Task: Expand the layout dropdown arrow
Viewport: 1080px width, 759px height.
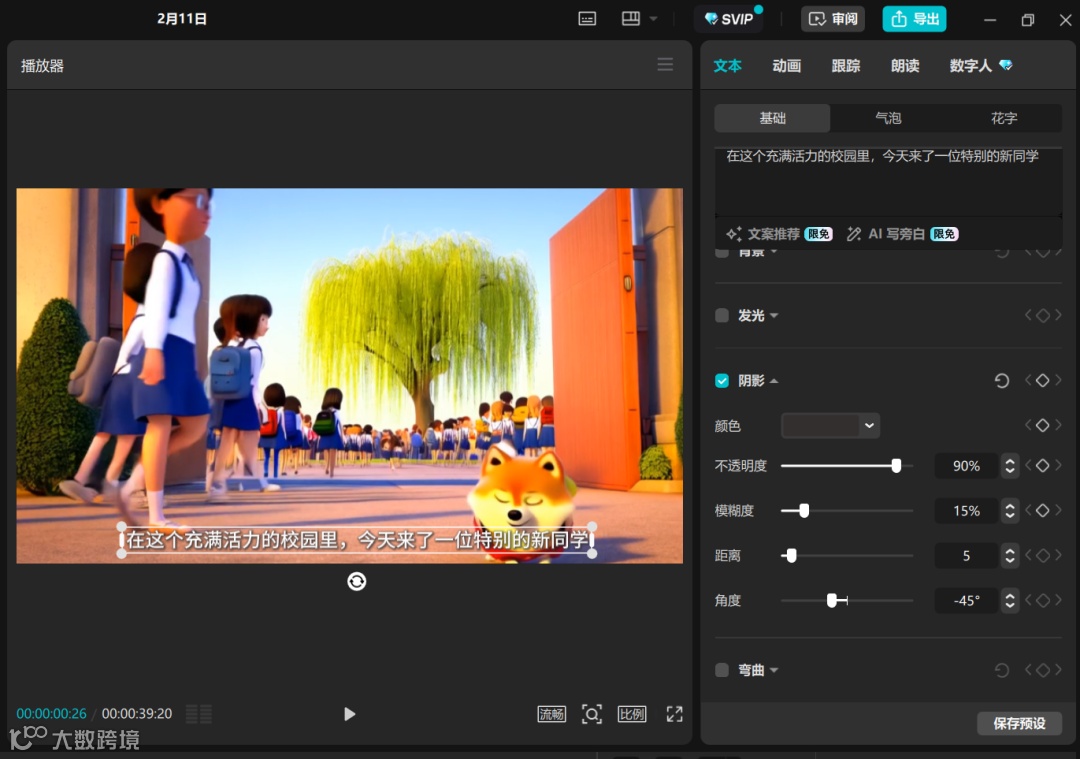Action: coord(653,19)
